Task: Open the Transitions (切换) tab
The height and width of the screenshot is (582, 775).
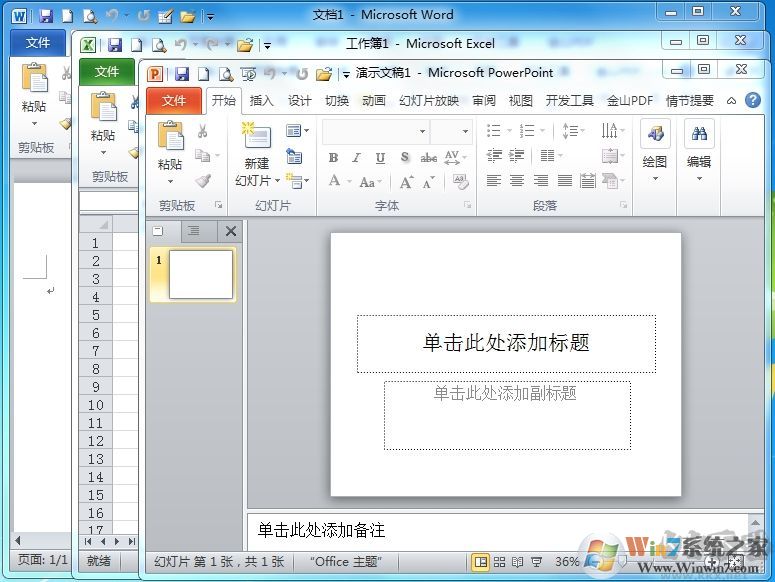Action: pos(337,101)
